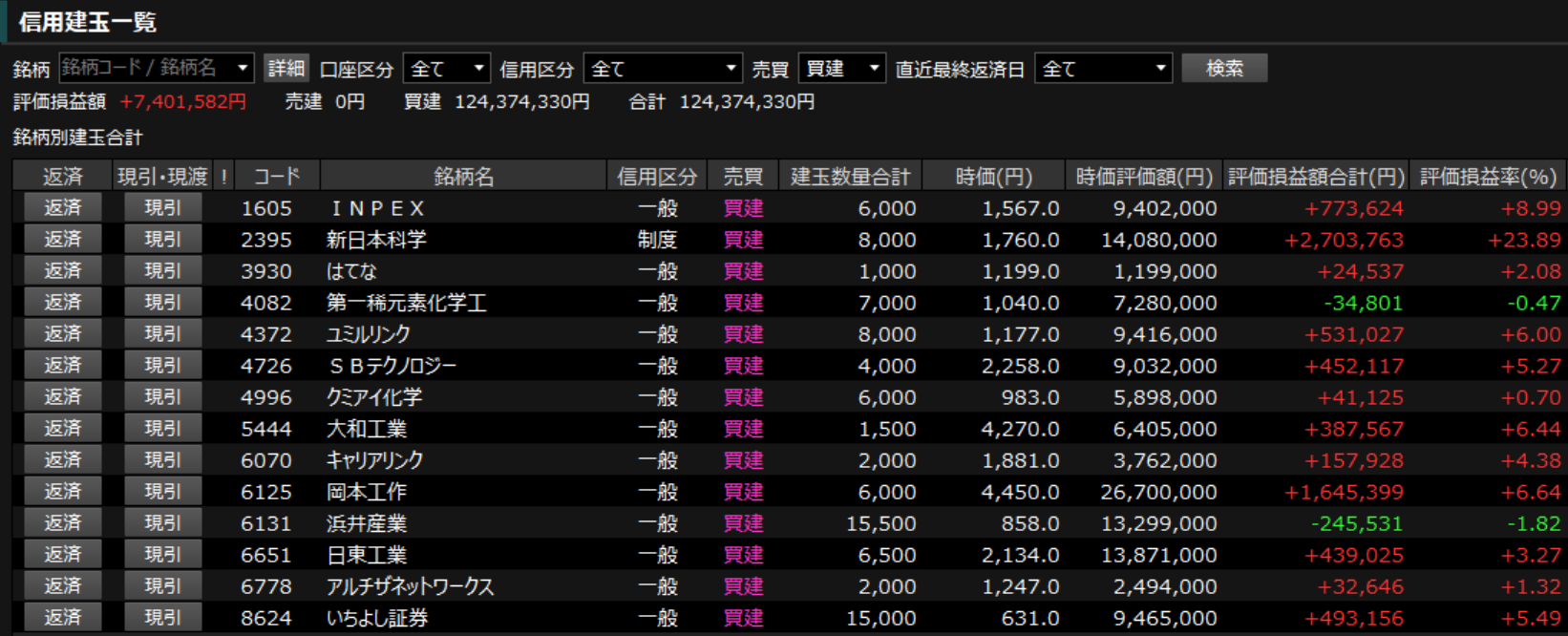Click 返済 for キャリアリンク row
This screenshot has width=1568, height=636.
click(63, 460)
